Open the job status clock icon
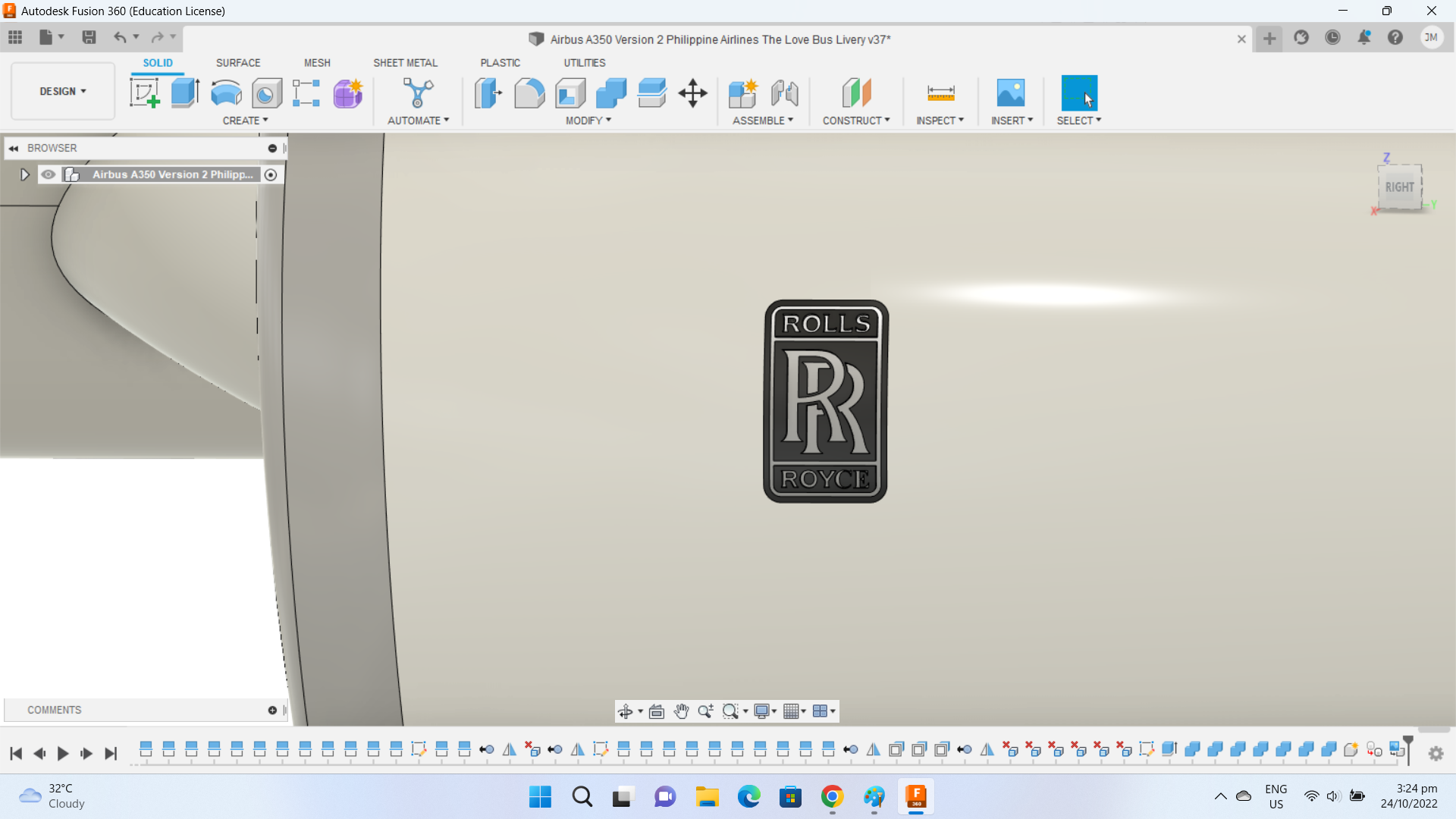Screen dimensions: 1456x819 (x=1332, y=37)
